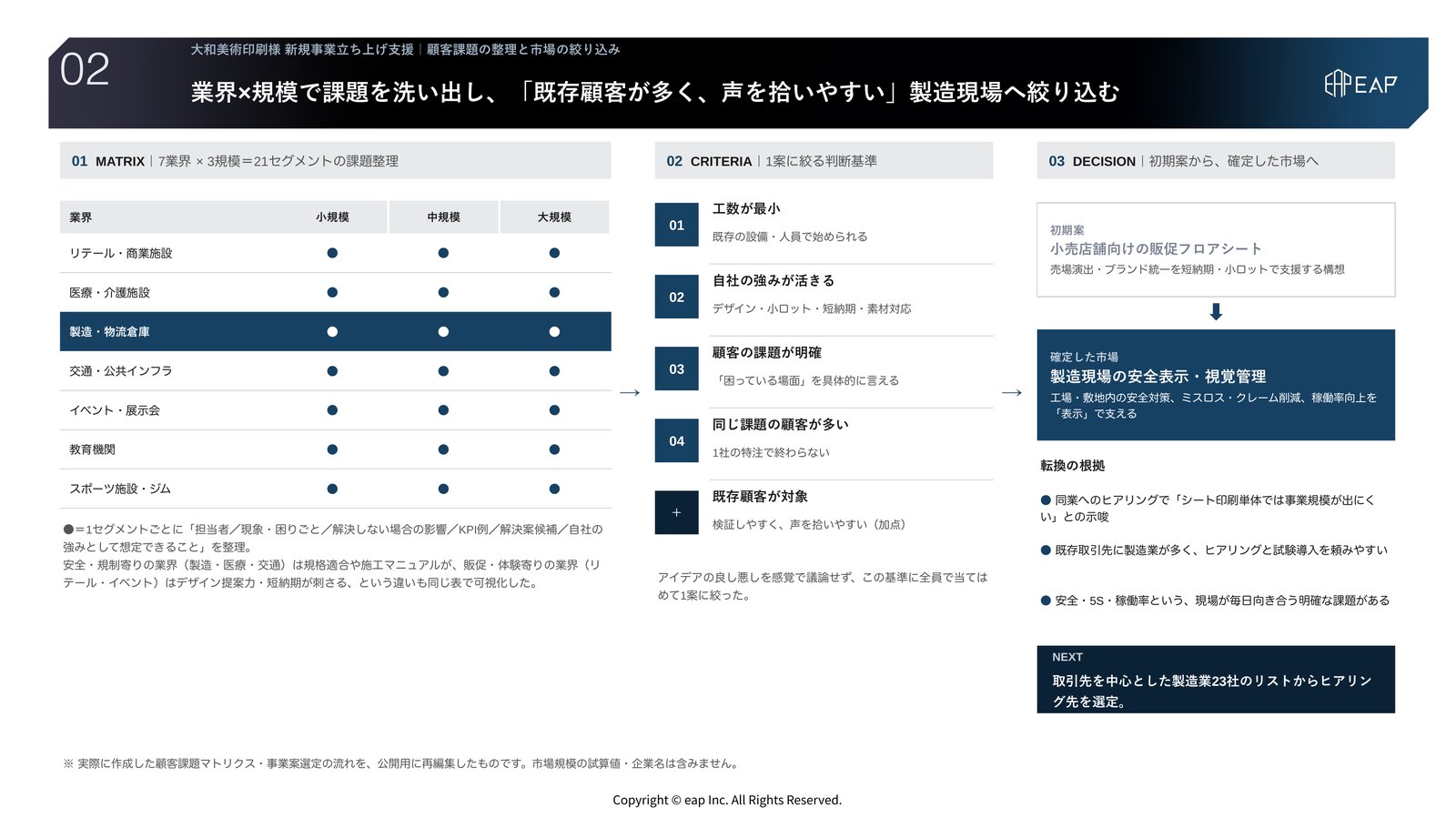
Task: Click the 初期案 card 小売店舗向けの販促フロアシート
Action: click(1216, 249)
